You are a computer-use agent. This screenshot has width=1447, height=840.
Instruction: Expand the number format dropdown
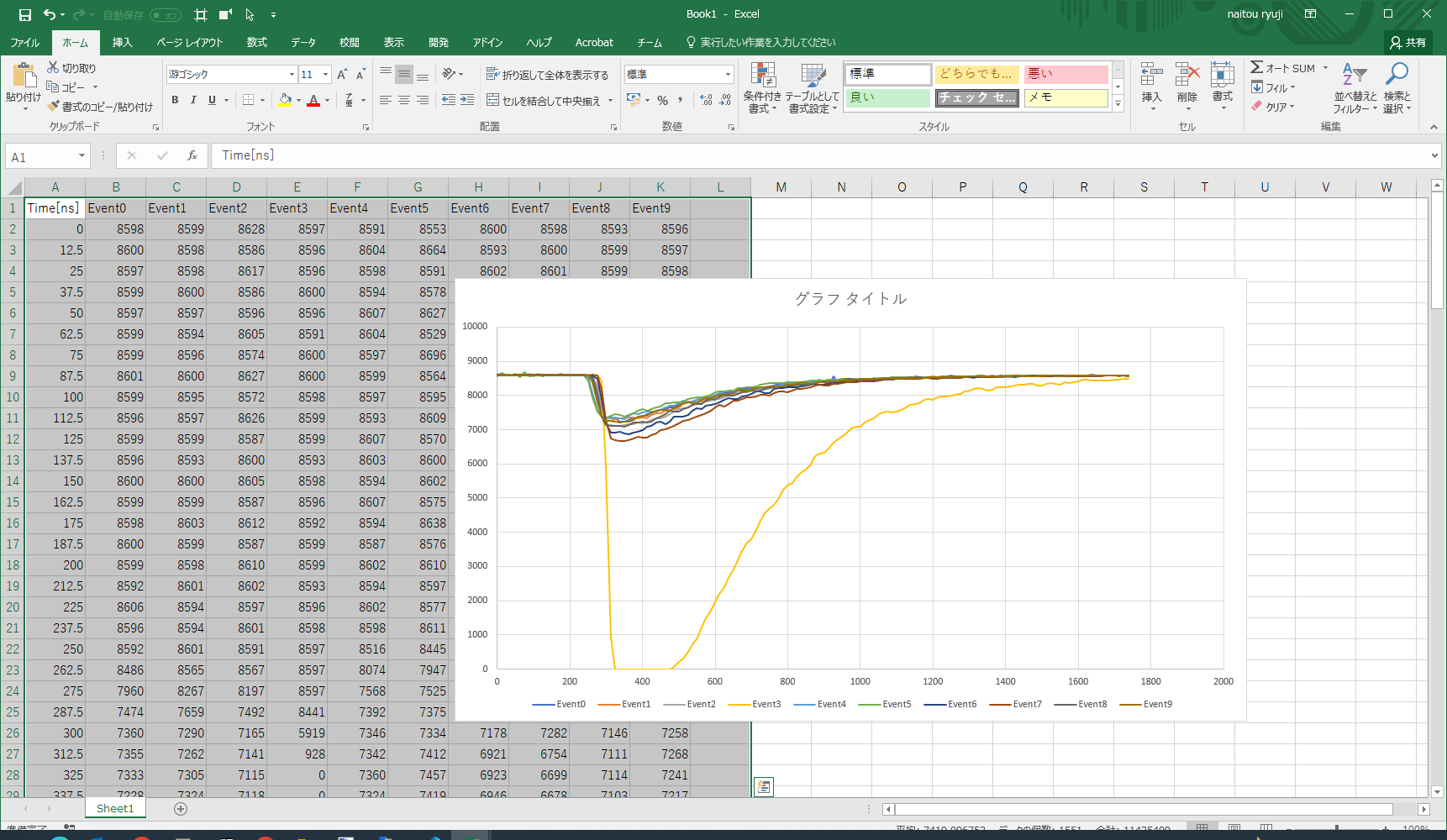pyautogui.click(x=728, y=75)
